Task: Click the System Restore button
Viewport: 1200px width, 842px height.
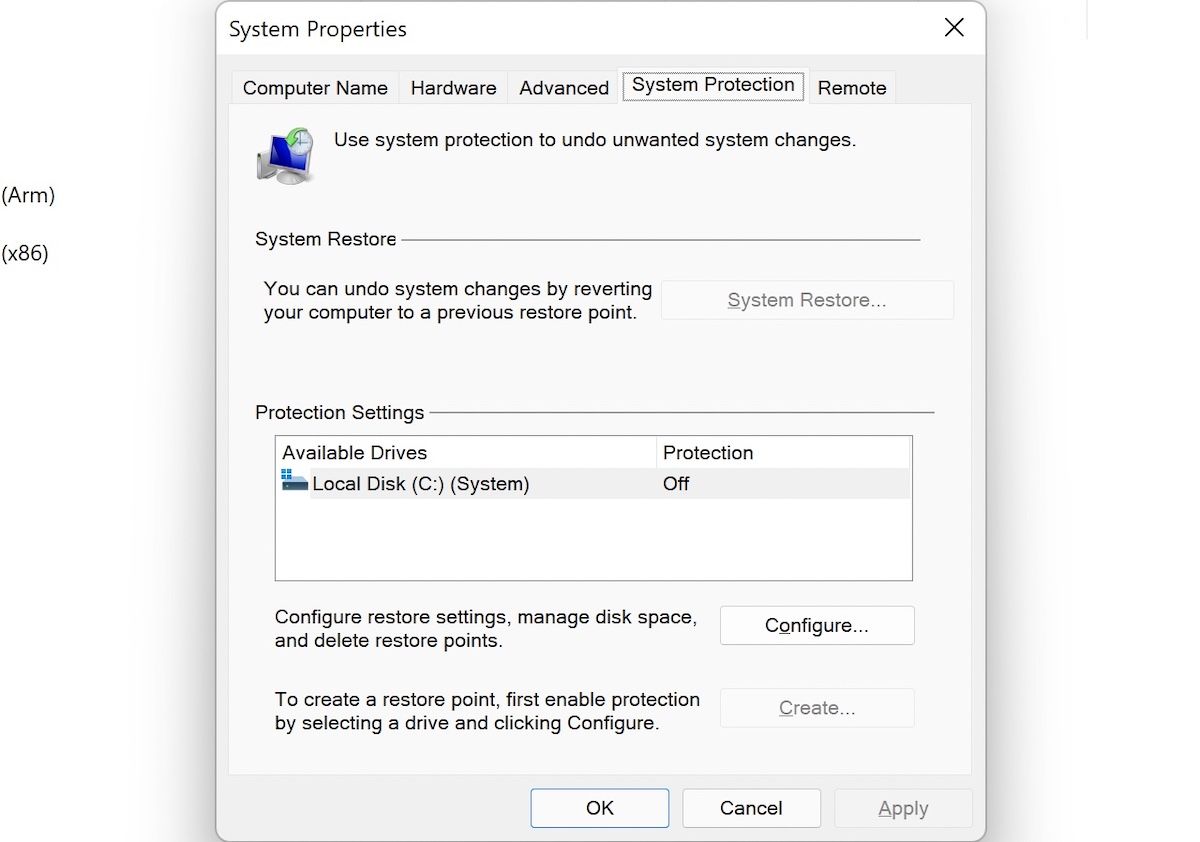Action: [x=806, y=300]
